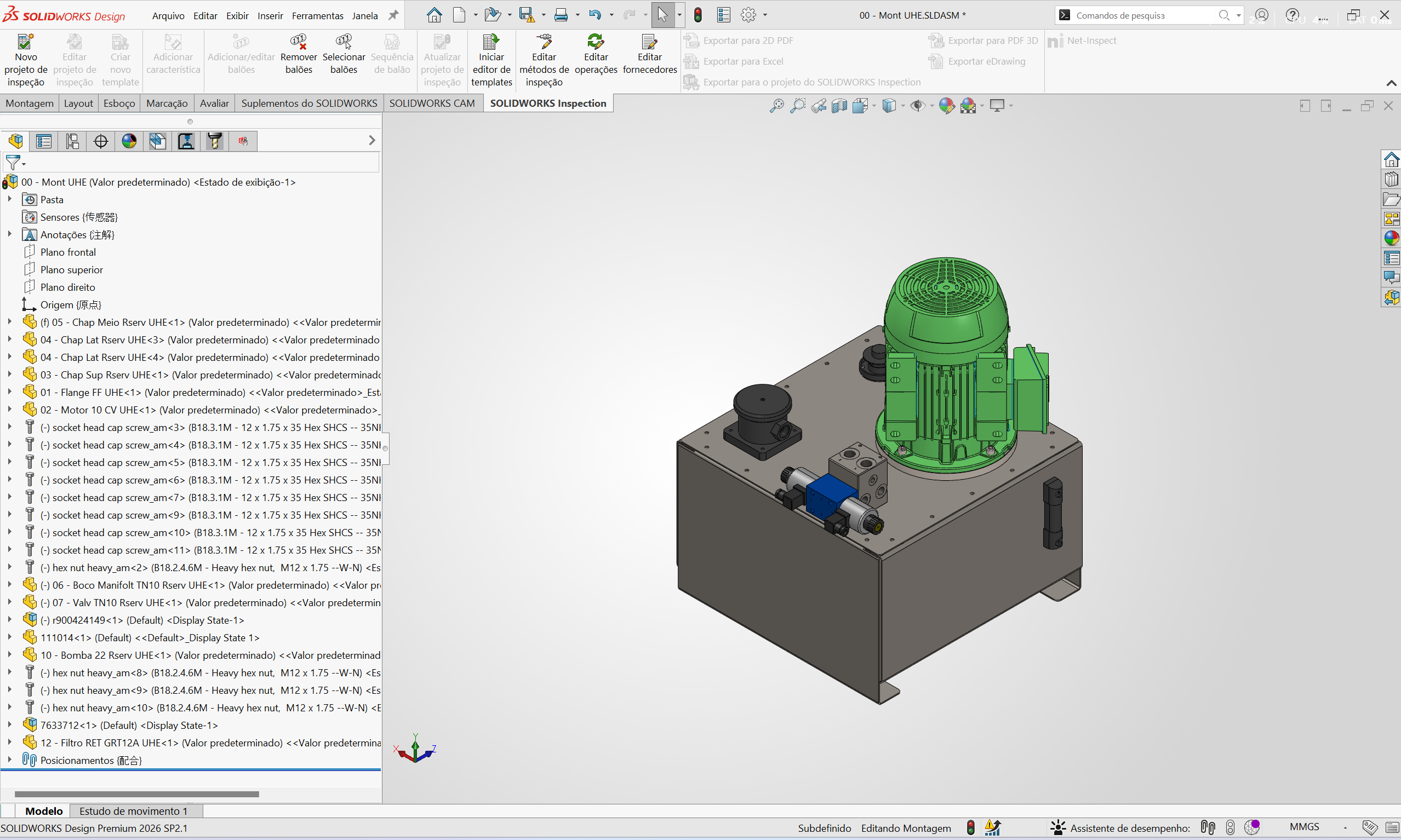
Task: Switch to the Estudo de movimento 1 tab
Action: [x=133, y=811]
